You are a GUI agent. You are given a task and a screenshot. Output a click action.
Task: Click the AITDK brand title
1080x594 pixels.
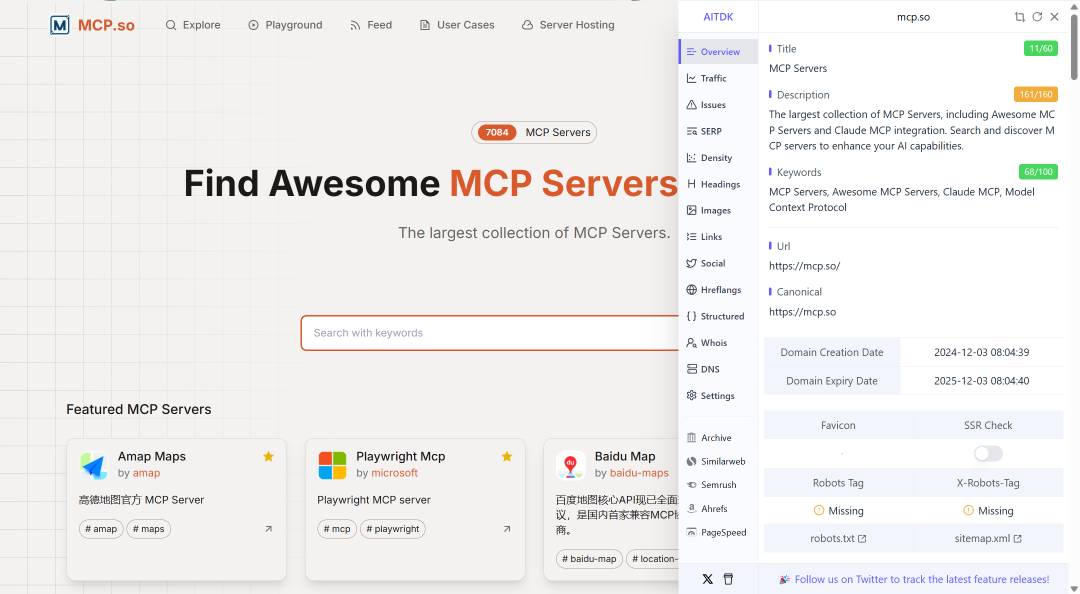[718, 17]
